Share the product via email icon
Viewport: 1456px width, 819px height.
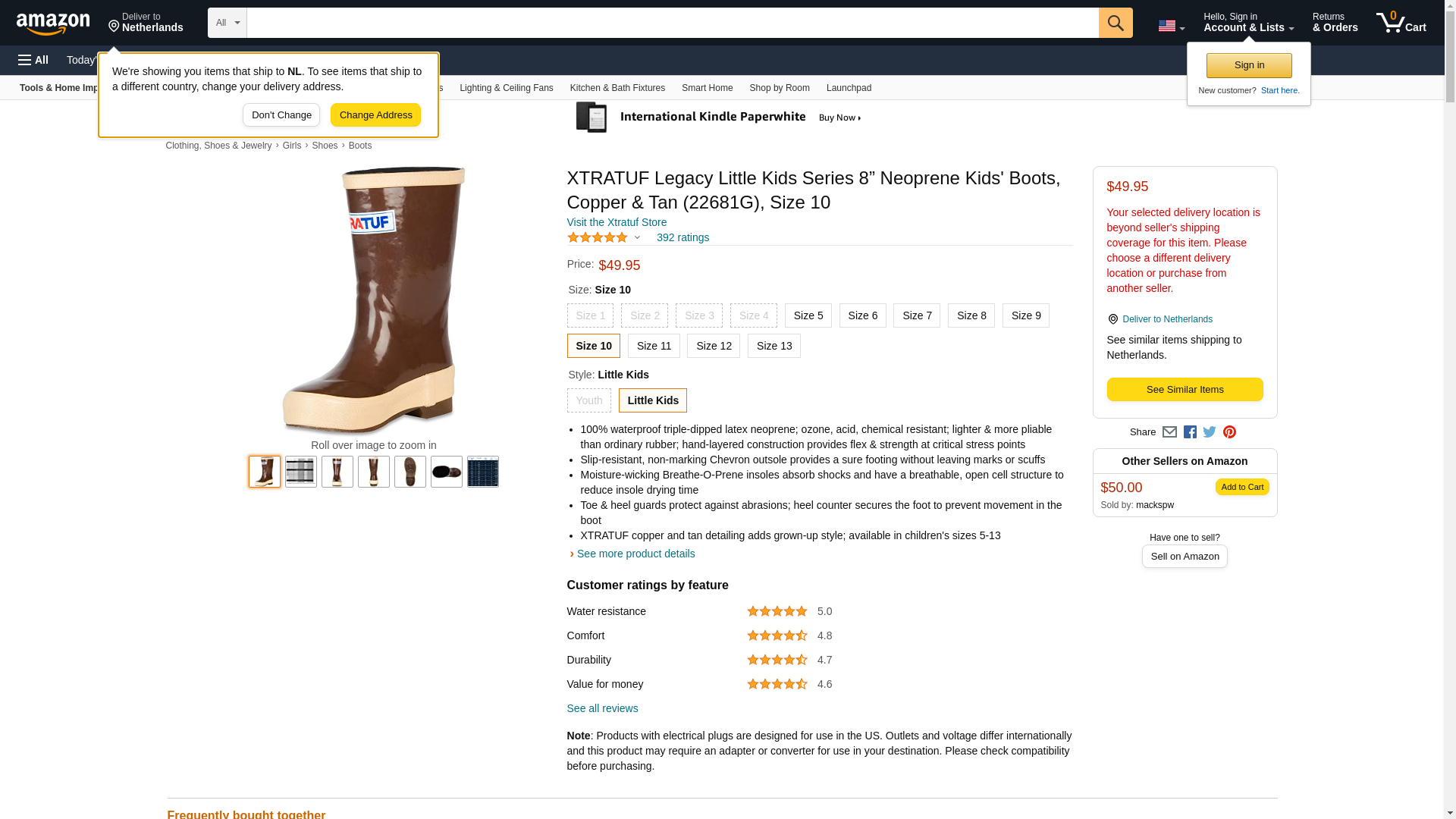1169,432
